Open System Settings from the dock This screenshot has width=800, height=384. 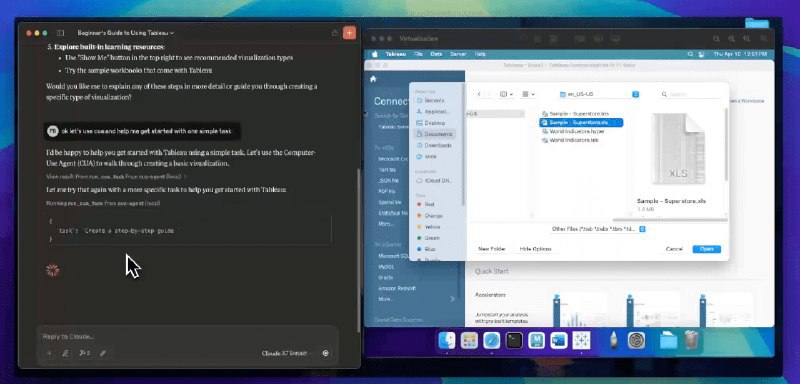tap(637, 340)
